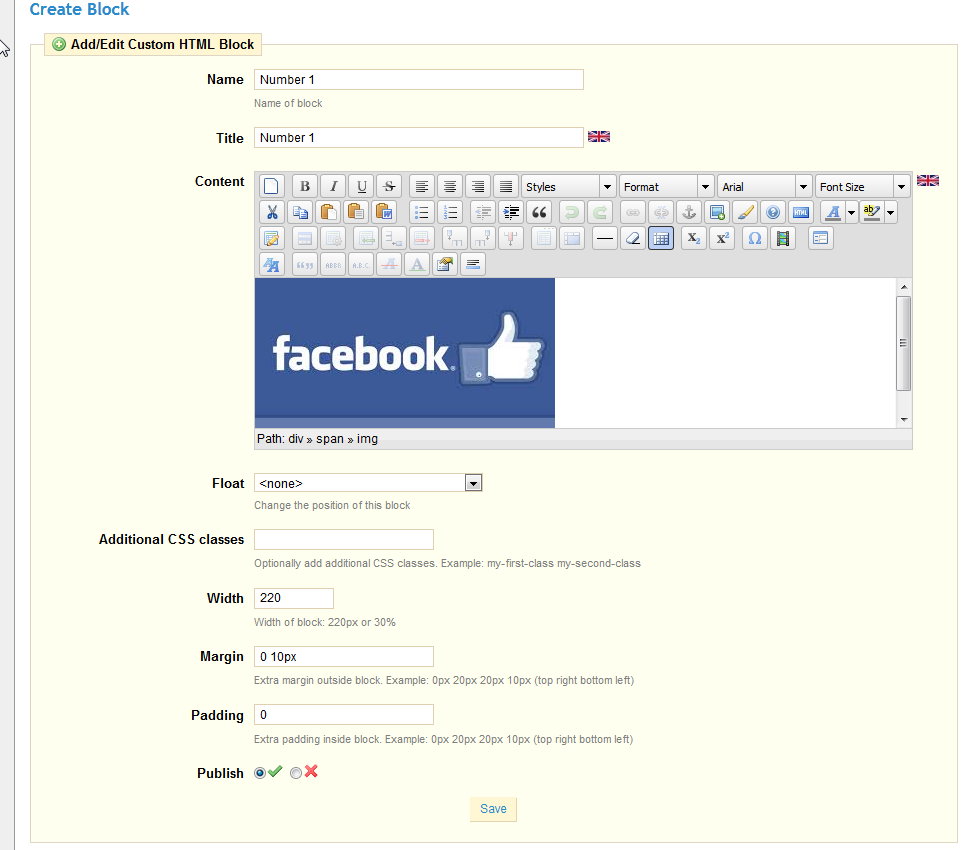Click the Copy icon

coord(300,212)
